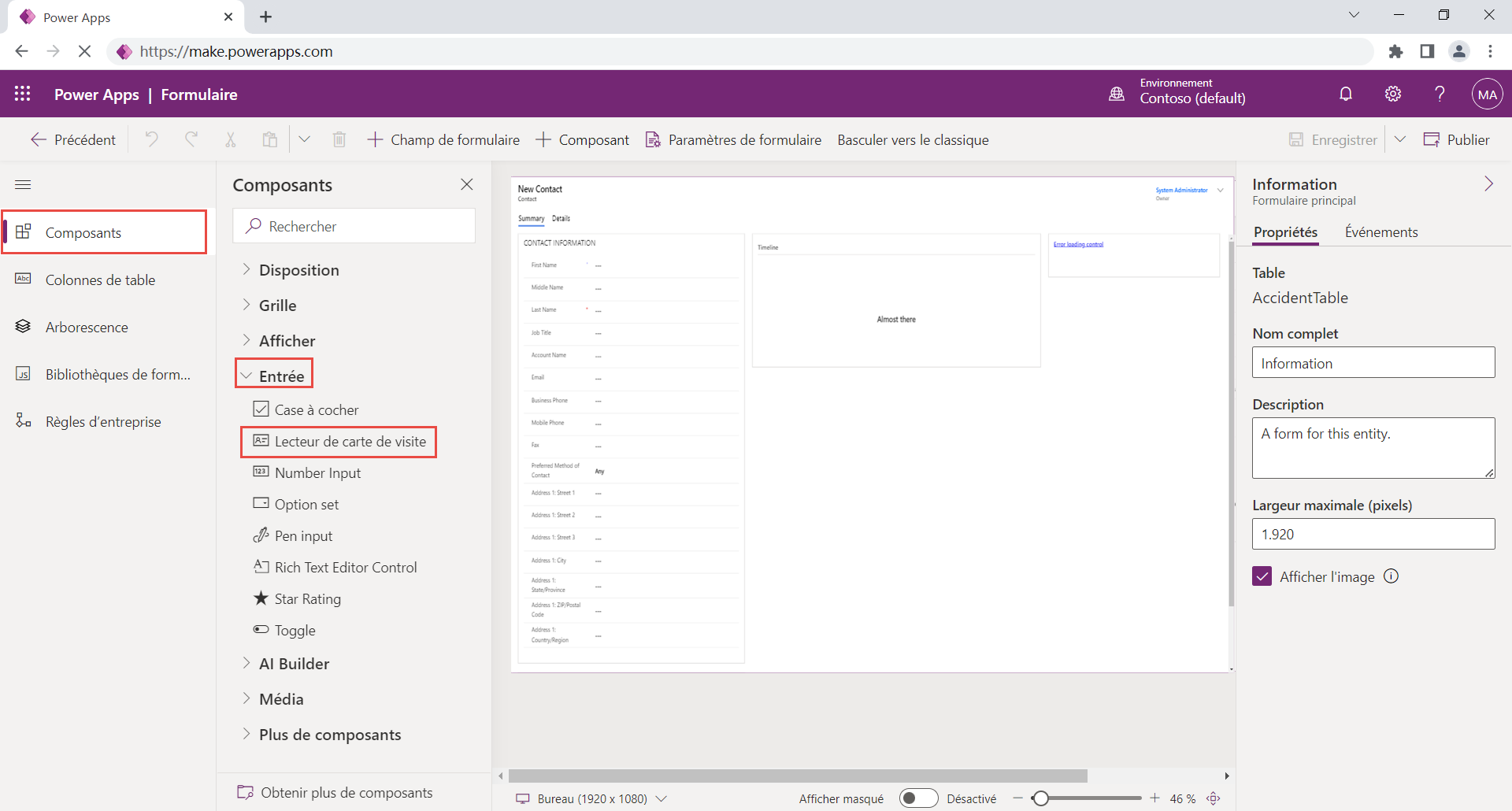Open the app launcher waffle menu
Image resolution: width=1512 pixels, height=811 pixels.
pyautogui.click(x=22, y=94)
